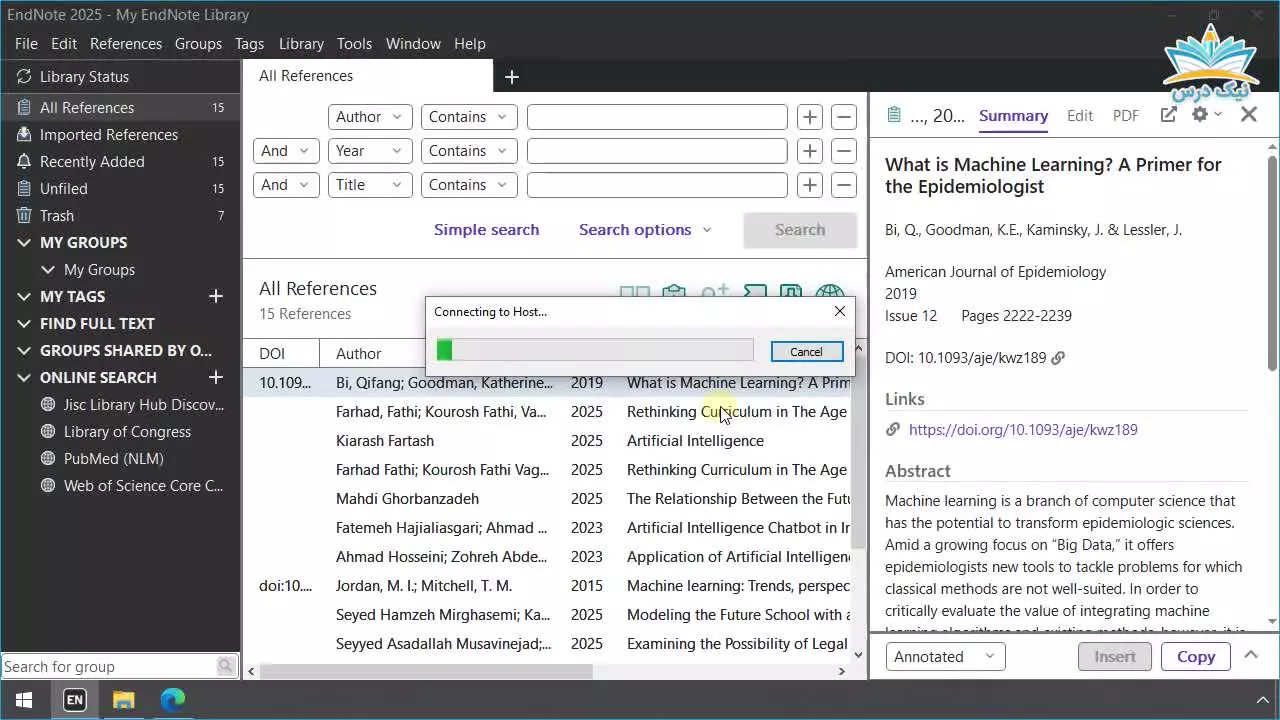This screenshot has width=1280, height=720.
Task: Add online database with ONLINE SEARCH plus
Action: click(215, 377)
